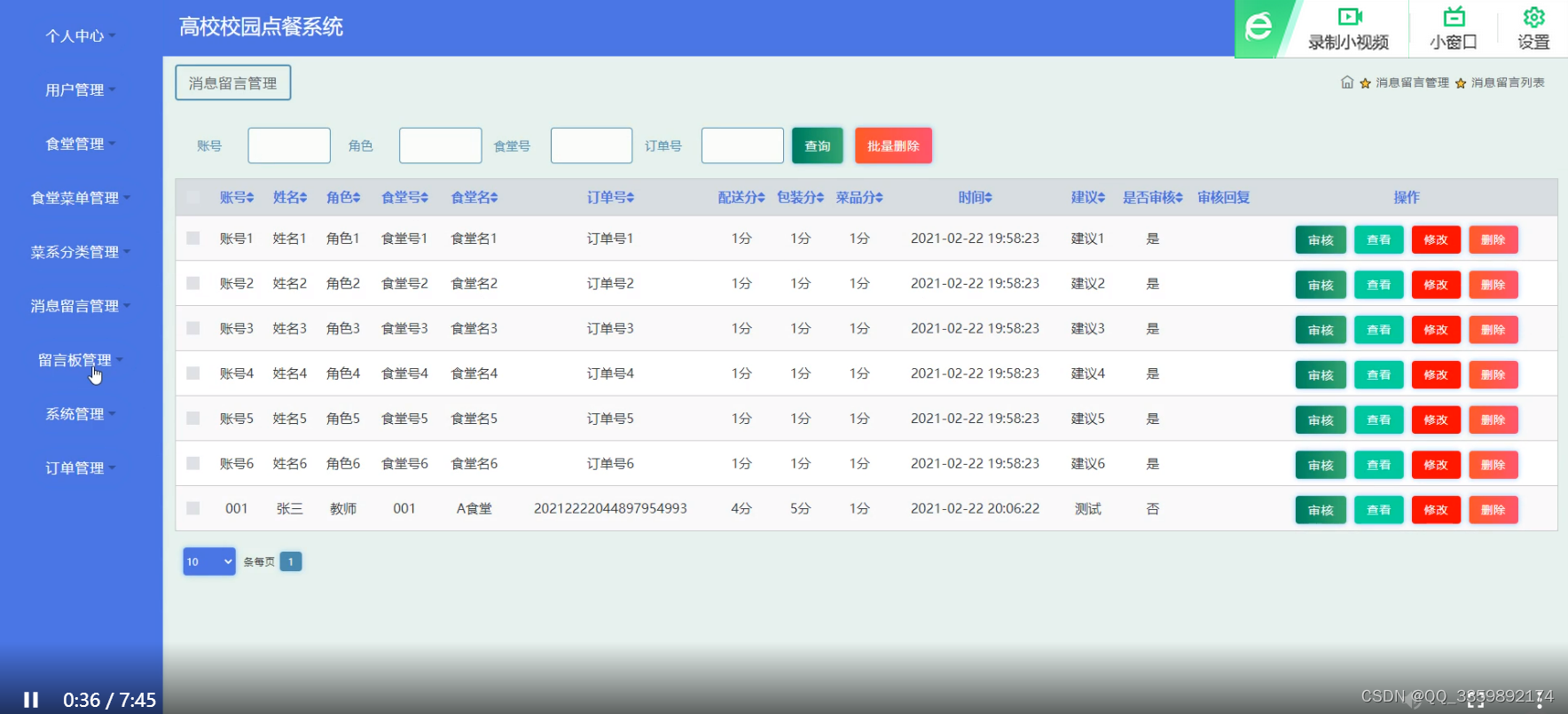Image resolution: width=1568 pixels, height=714 pixels.
Task: Sort by 是否审核 column header
Action: tap(1153, 198)
